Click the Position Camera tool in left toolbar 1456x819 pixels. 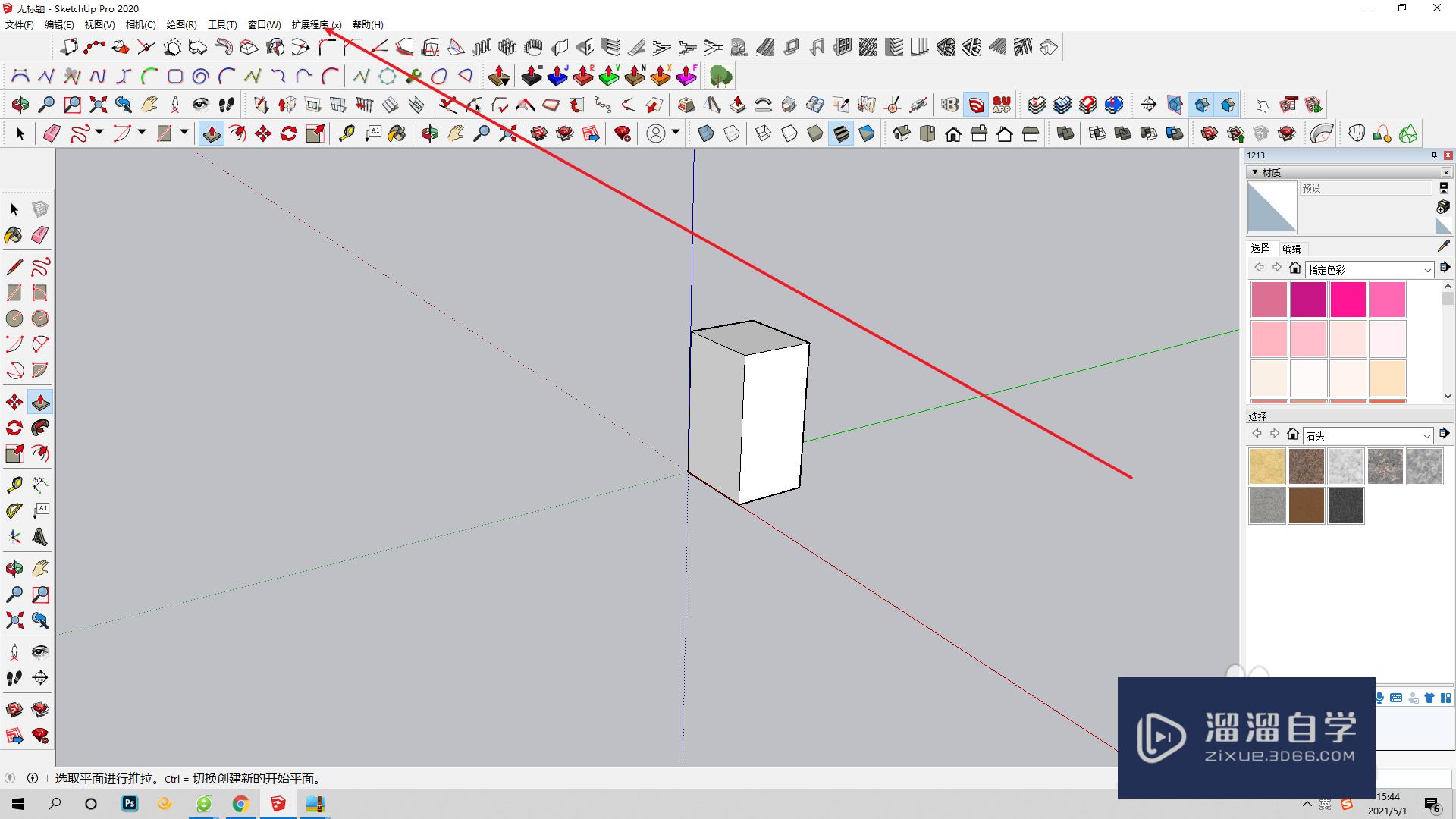click(14, 652)
